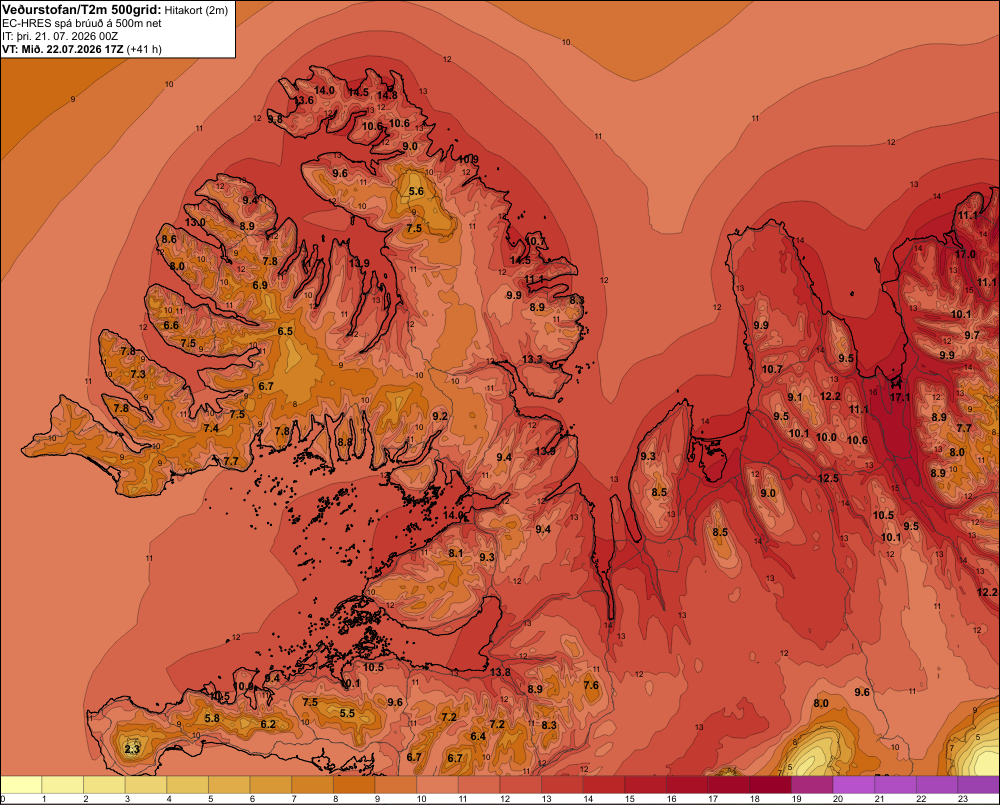The height and width of the screenshot is (805, 1000).
Task: Choose the orange 8–9 degree legend swatch
Action: point(354,785)
